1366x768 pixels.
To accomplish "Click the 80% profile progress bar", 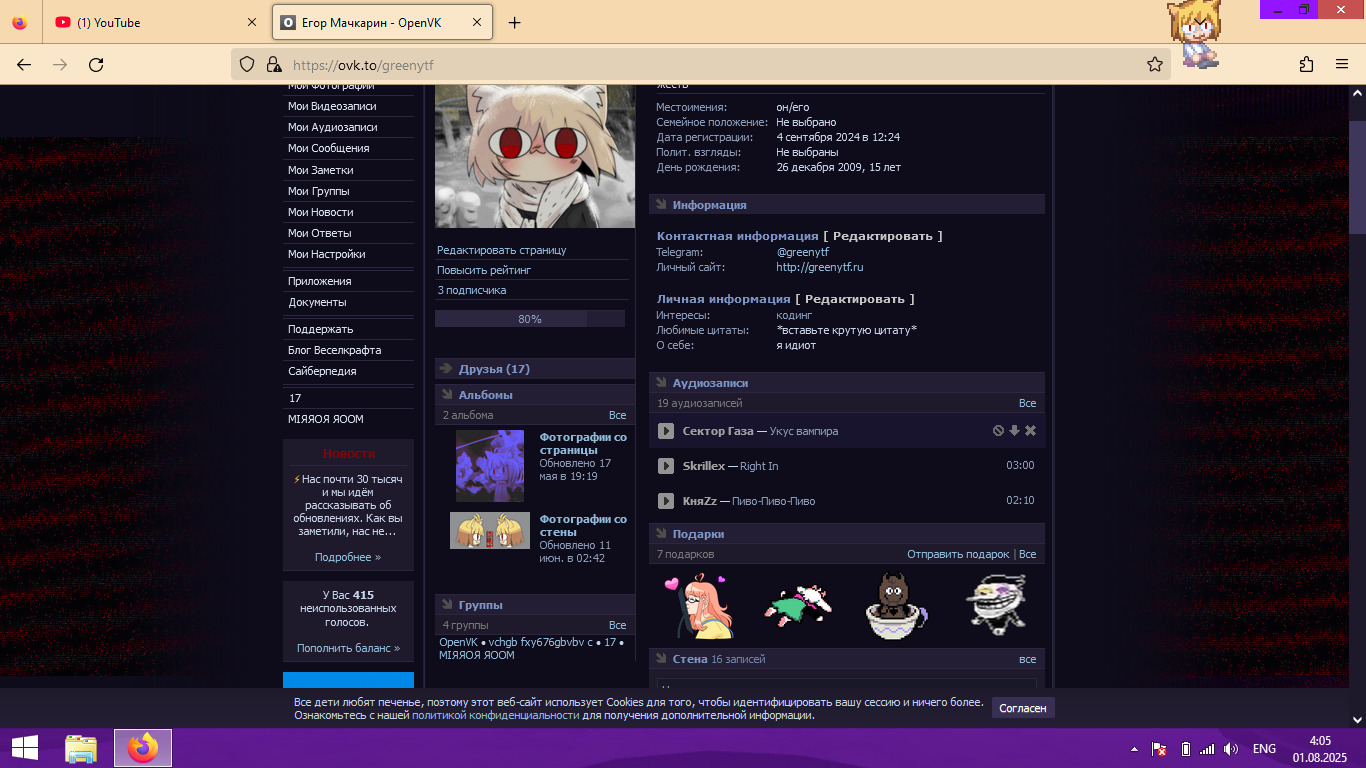I will (x=529, y=319).
